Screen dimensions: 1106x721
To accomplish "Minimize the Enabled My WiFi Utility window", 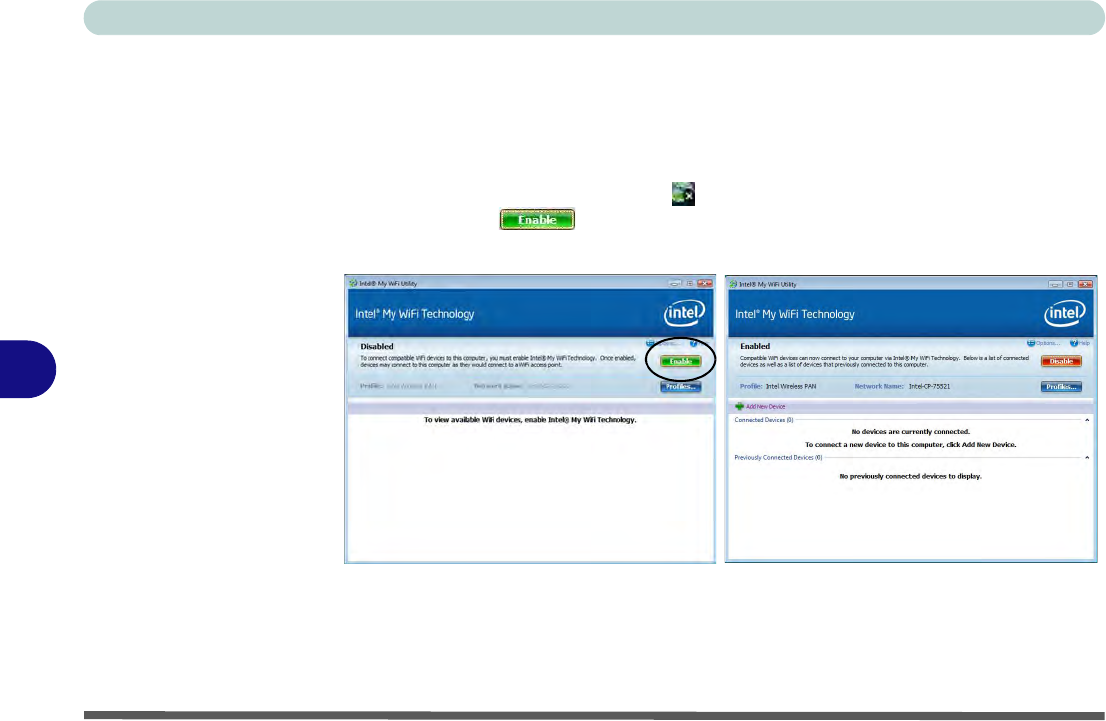I will (1055, 284).
